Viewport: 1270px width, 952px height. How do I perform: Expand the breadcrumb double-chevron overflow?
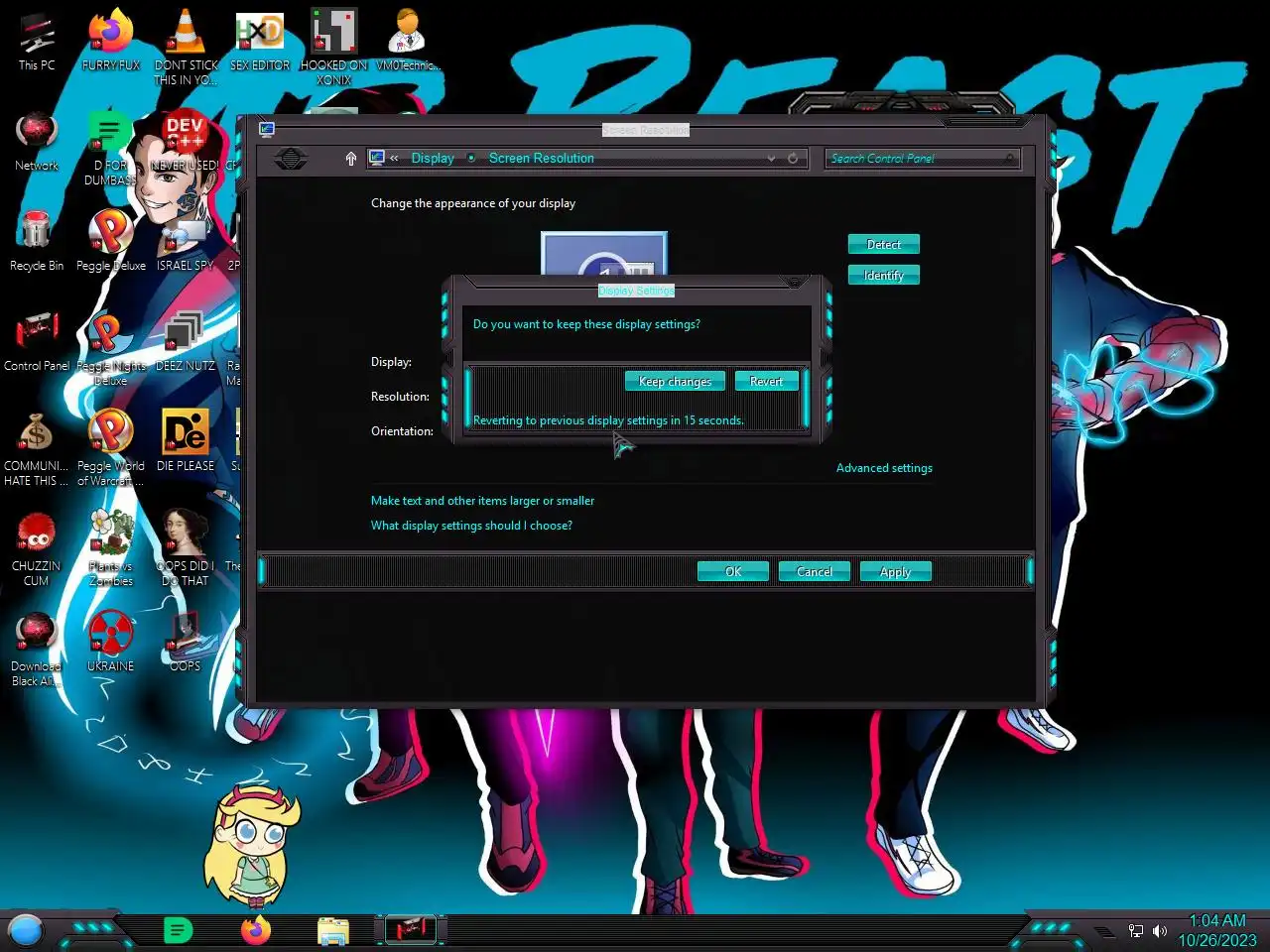[394, 158]
